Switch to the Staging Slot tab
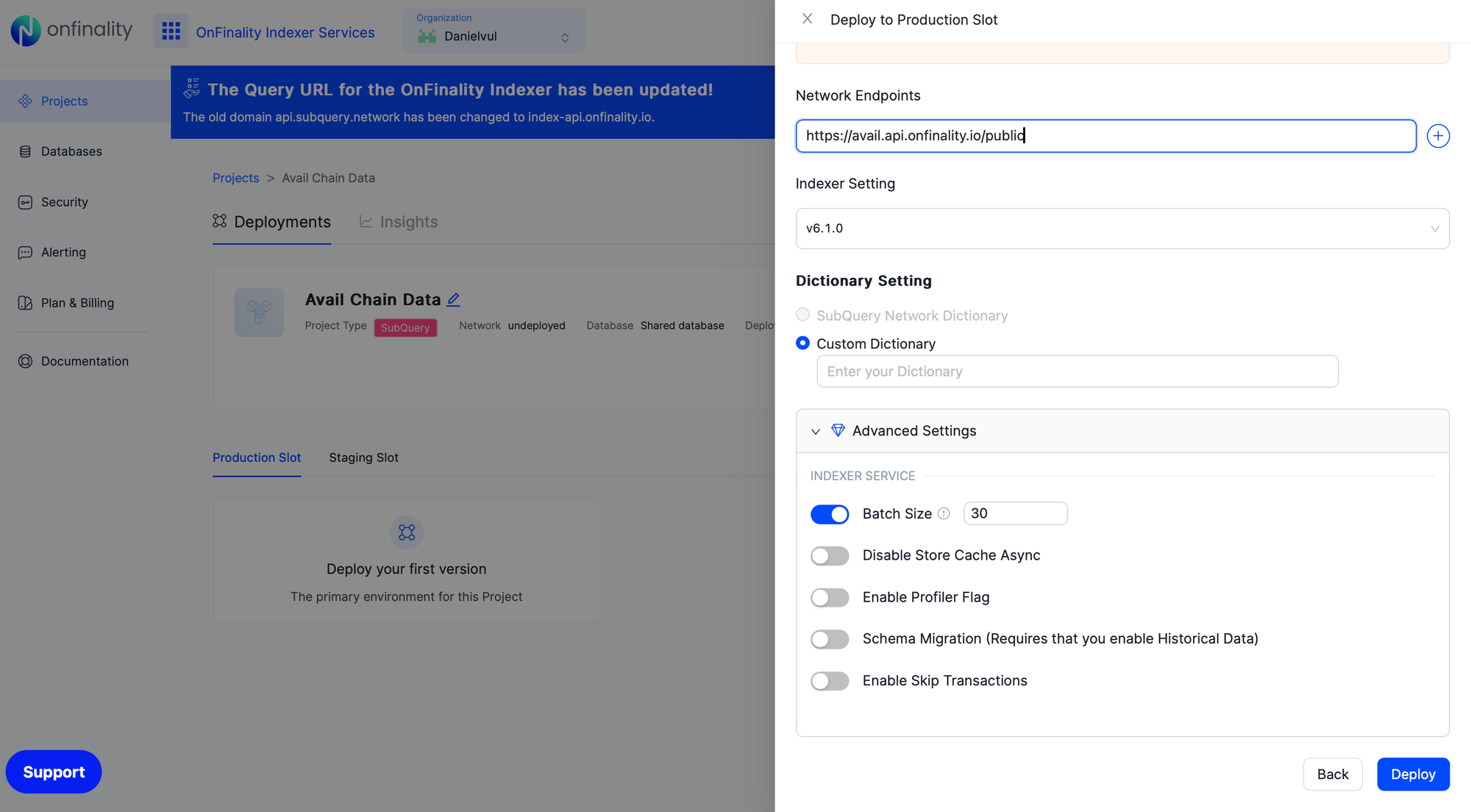 (363, 457)
